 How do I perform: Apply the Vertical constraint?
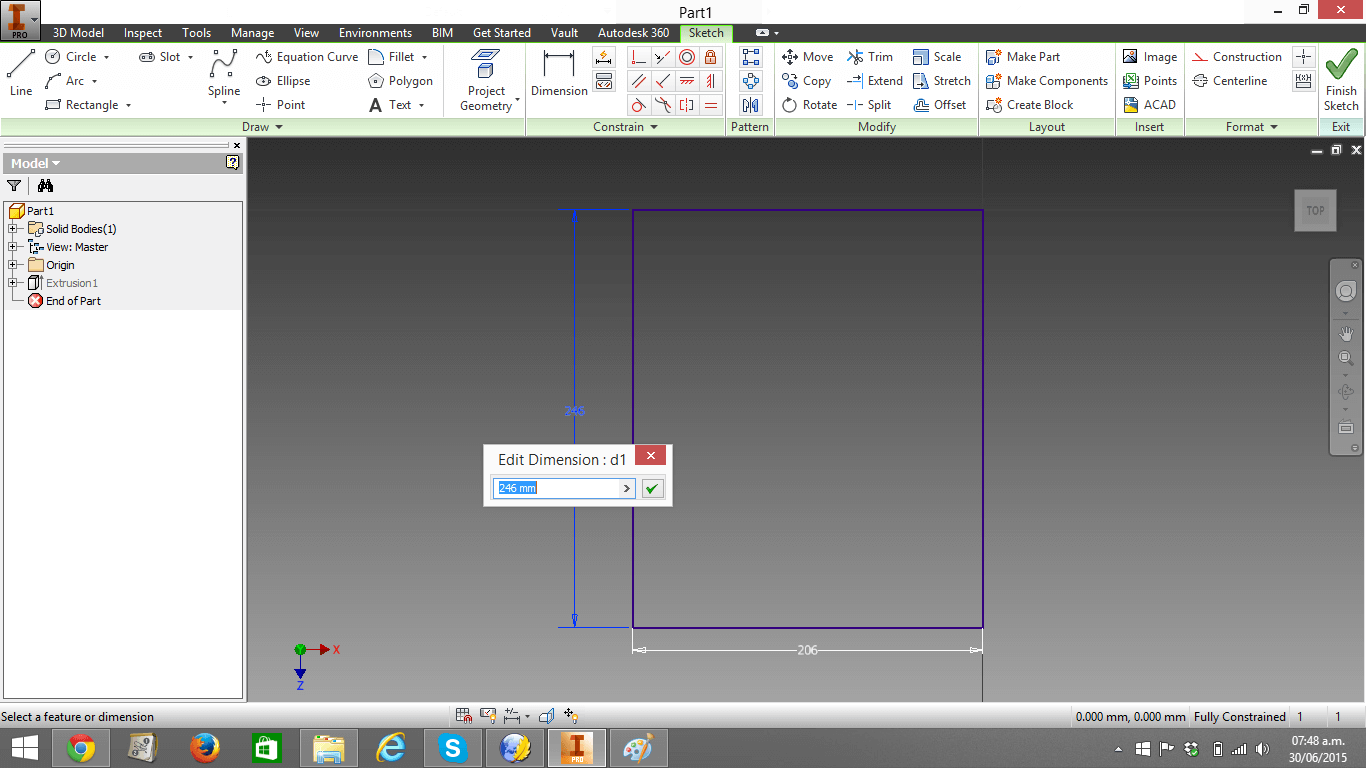[x=711, y=81]
